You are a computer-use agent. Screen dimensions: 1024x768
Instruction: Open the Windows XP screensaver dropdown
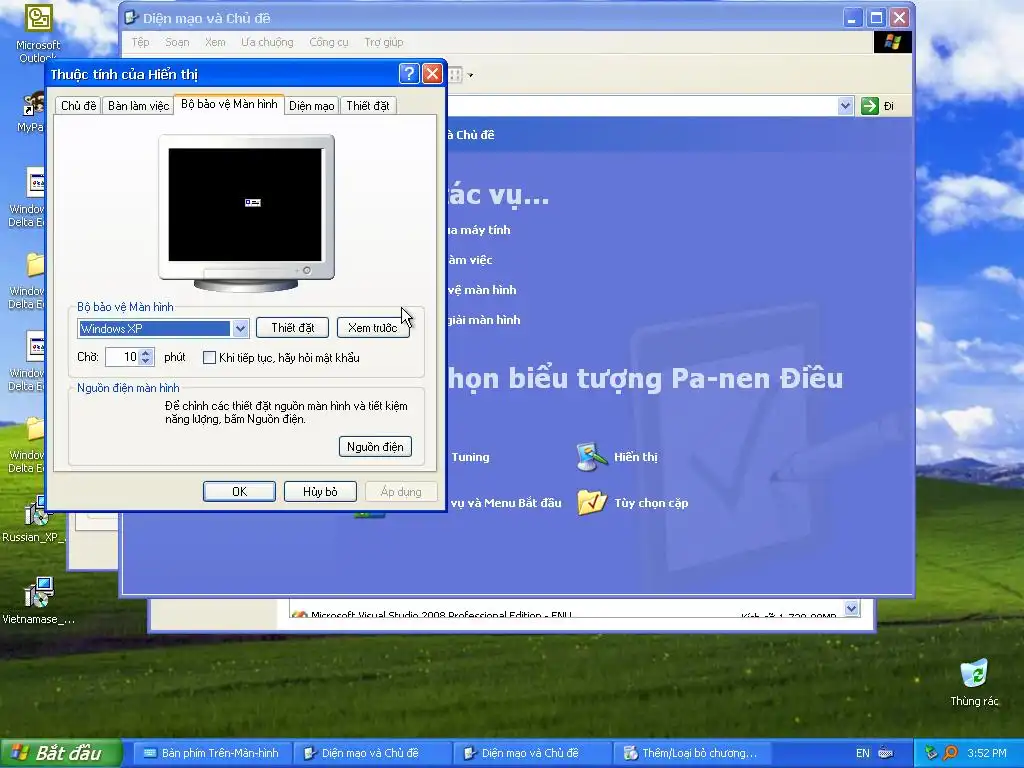point(240,328)
